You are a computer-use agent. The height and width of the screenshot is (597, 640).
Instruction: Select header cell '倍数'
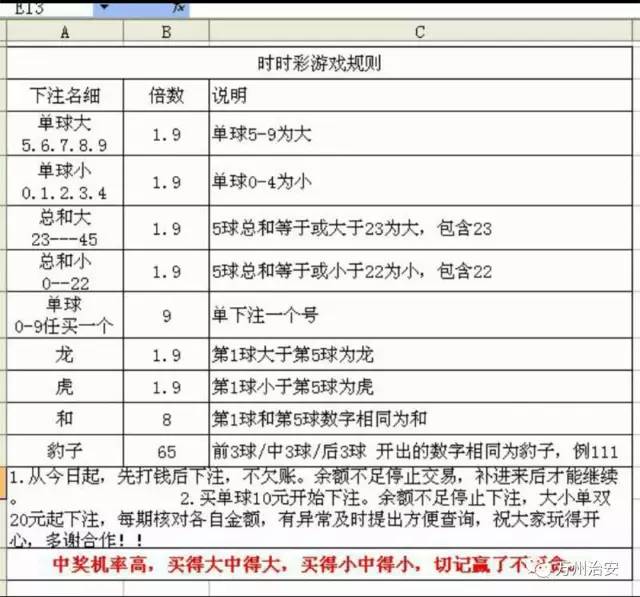[x=166, y=95]
